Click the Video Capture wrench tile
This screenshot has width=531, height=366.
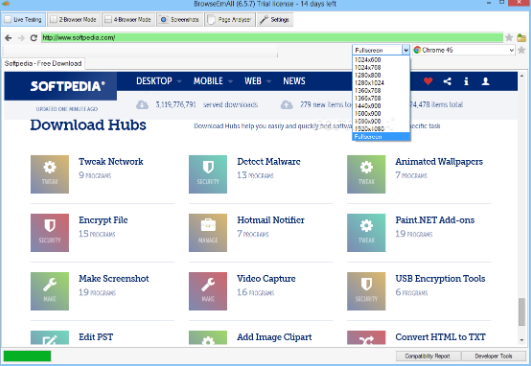[x=208, y=291]
